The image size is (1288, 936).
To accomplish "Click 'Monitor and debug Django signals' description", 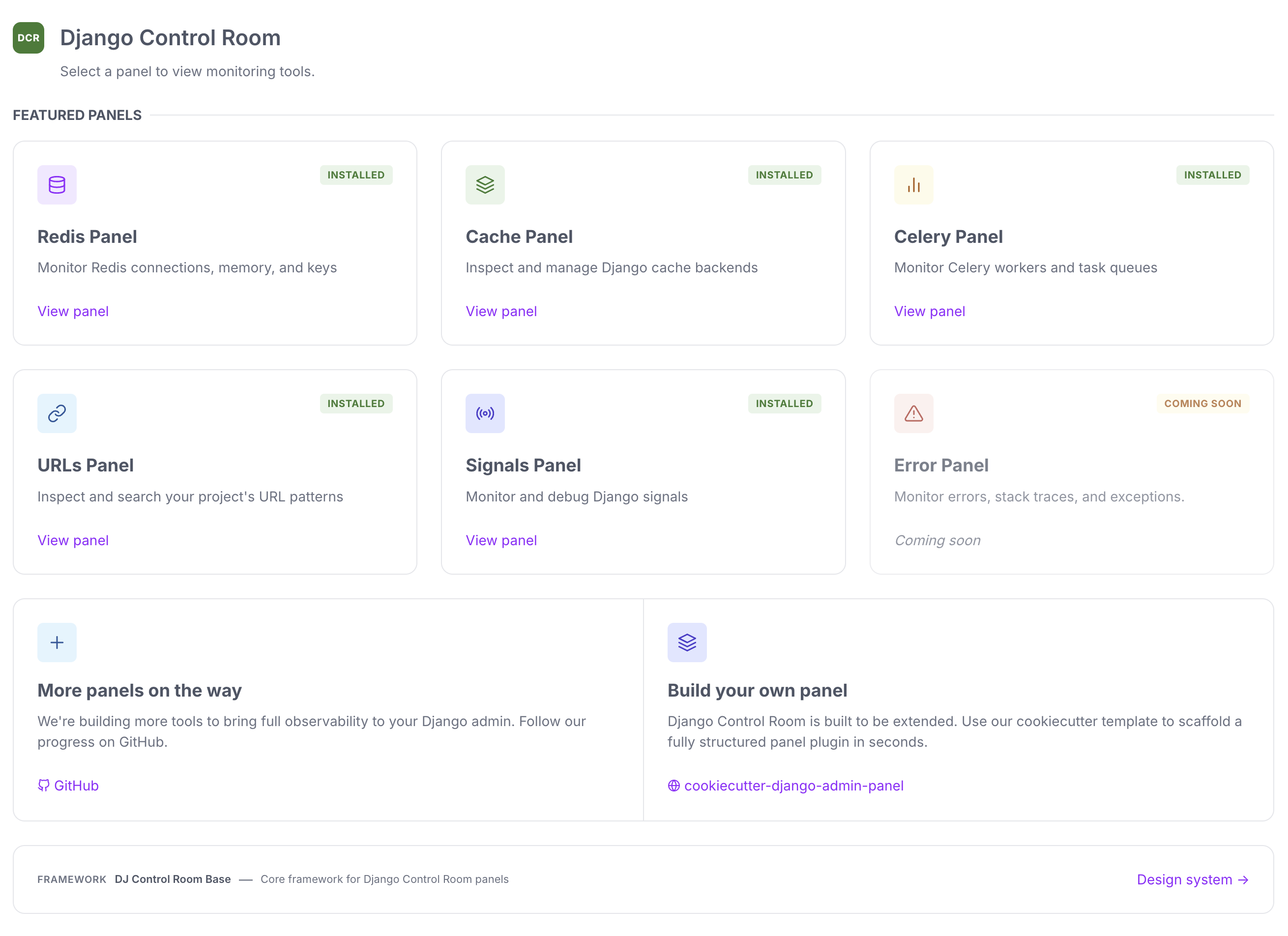I will 577,497.
